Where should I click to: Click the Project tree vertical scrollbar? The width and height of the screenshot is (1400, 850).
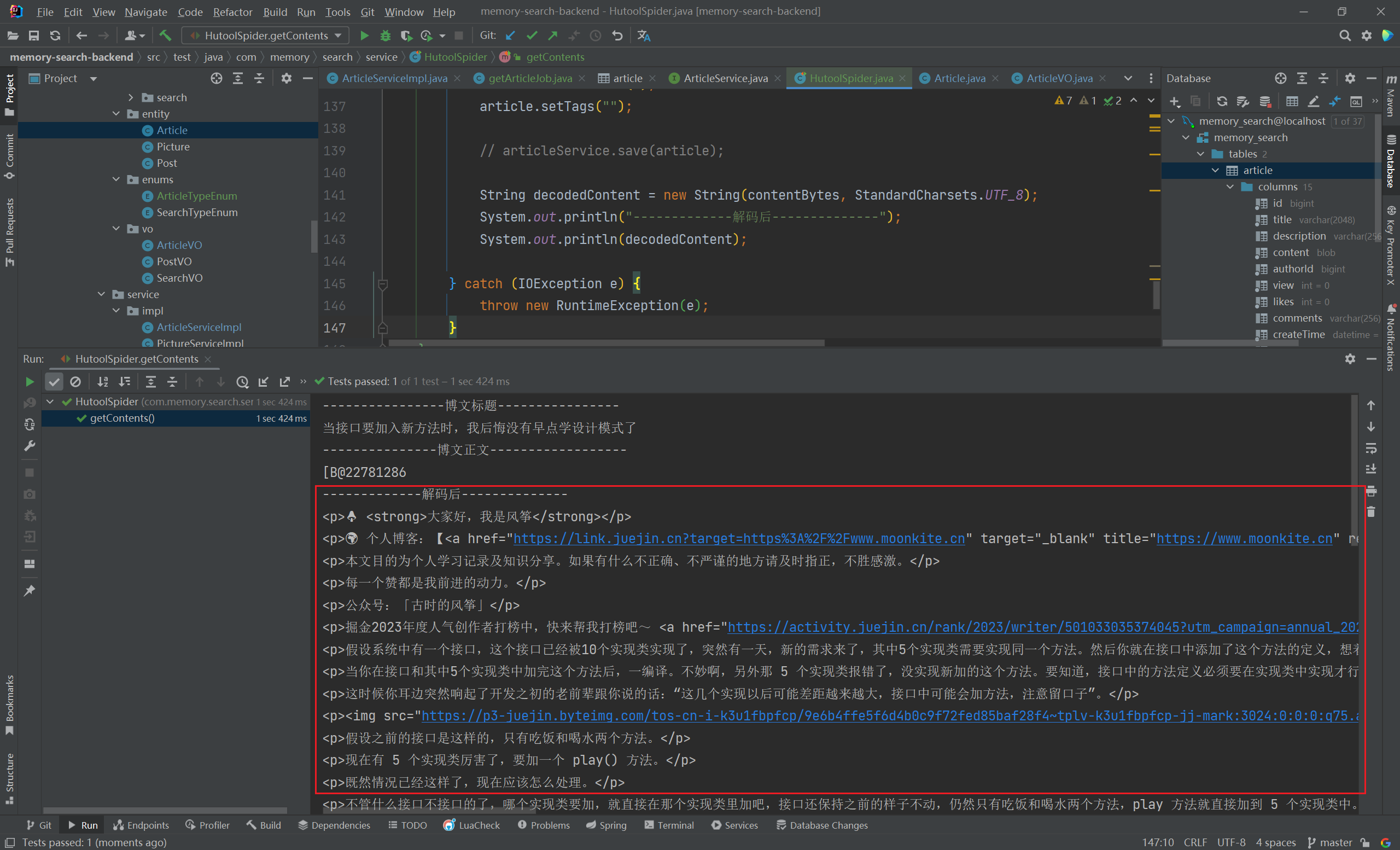click(x=314, y=236)
